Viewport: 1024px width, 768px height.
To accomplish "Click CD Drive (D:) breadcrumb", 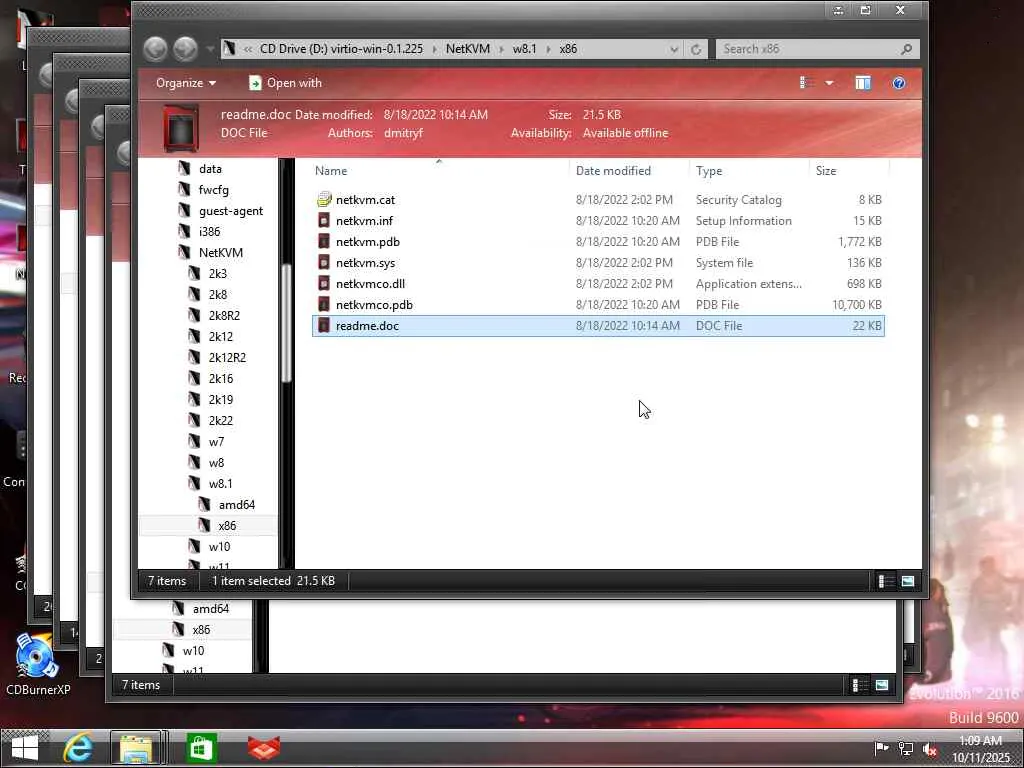I will pos(341,49).
